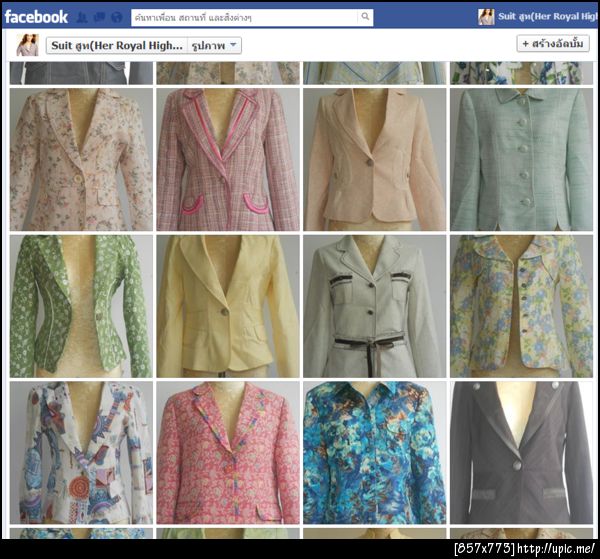
Task: Open the pale pink floral blazer photo
Action: pos(81,160)
